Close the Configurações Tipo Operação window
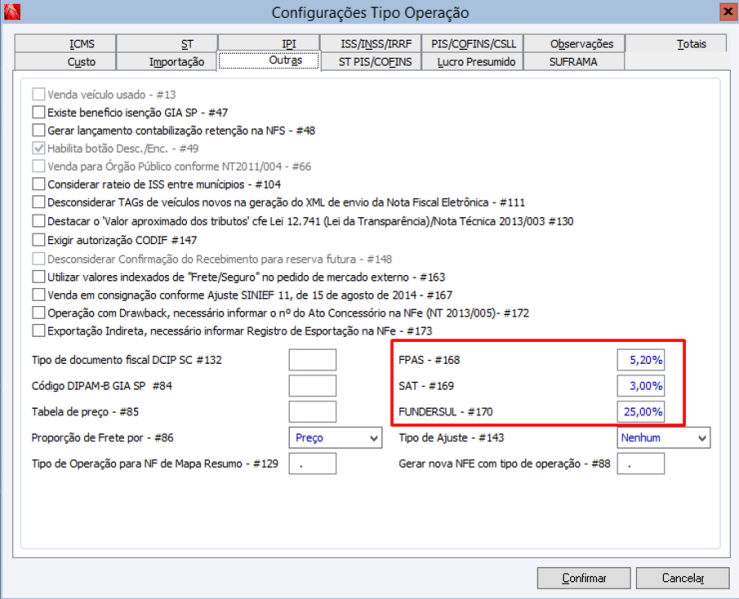The height and width of the screenshot is (599, 739). 727,11
